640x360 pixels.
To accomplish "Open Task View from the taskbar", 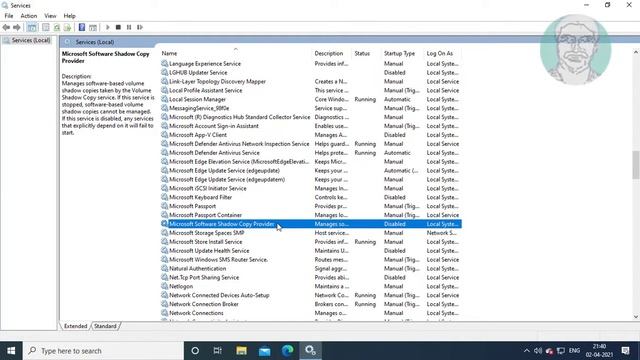I will [218, 351].
